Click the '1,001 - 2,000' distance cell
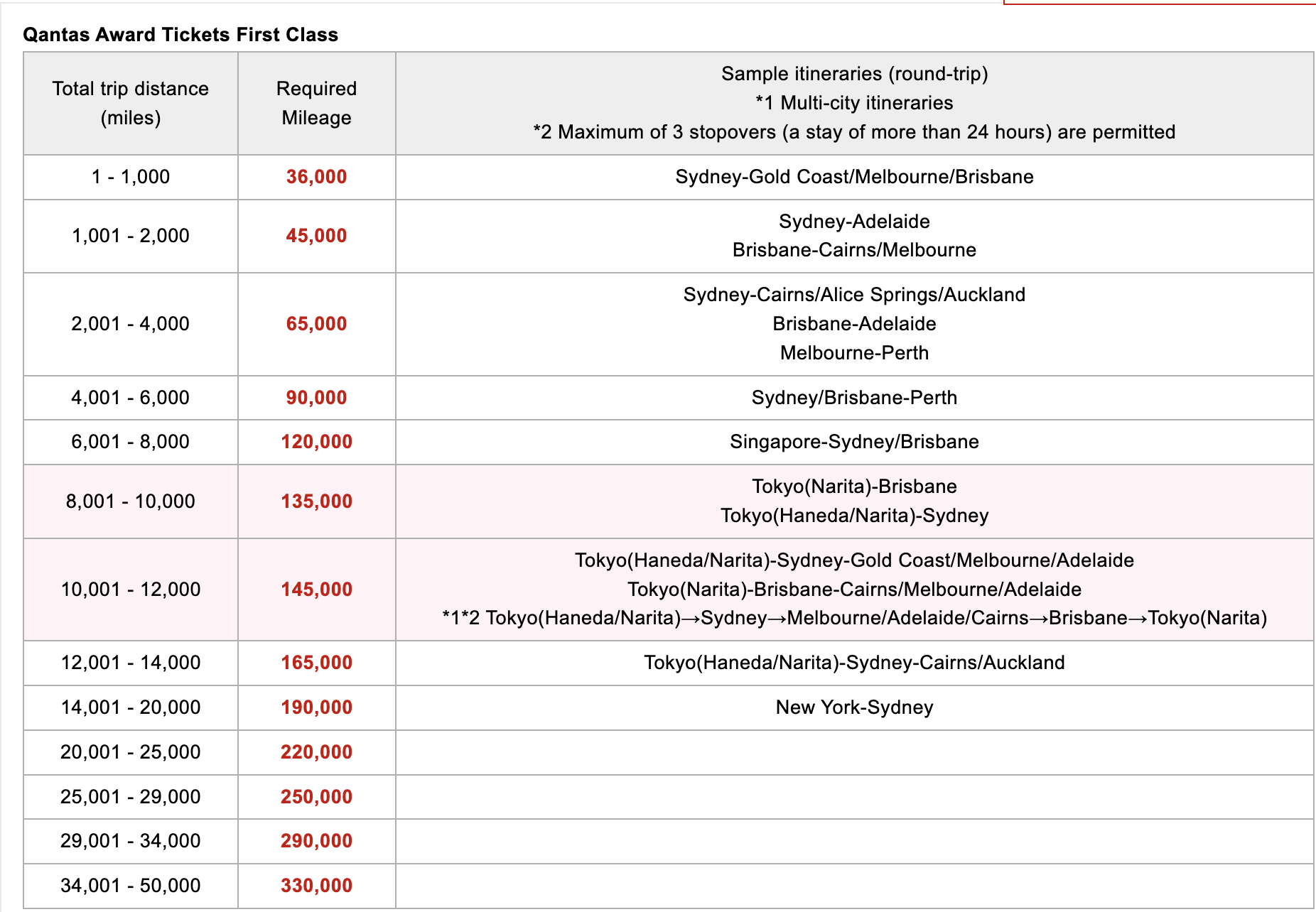The width and height of the screenshot is (1316, 912). pyautogui.click(x=131, y=236)
